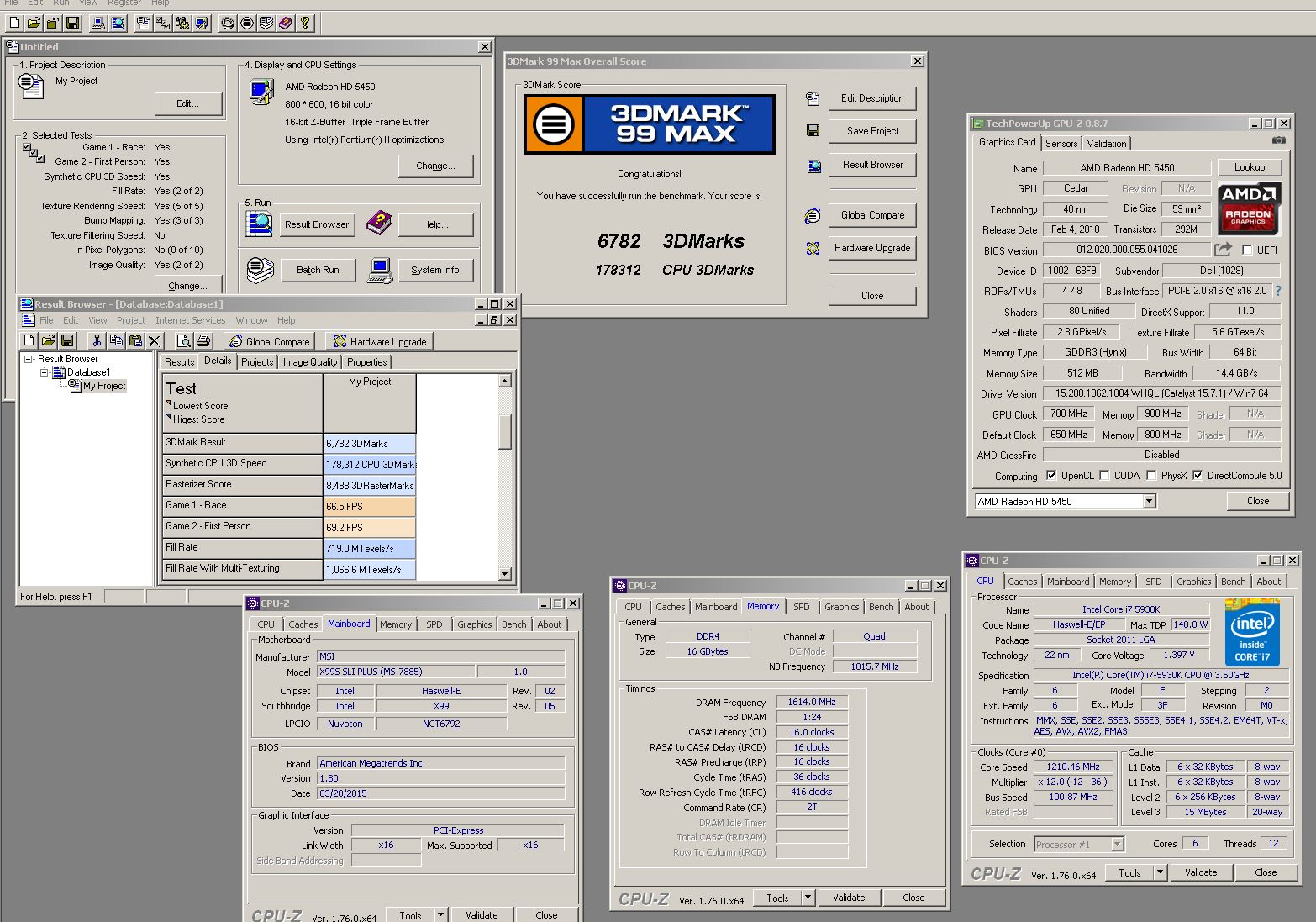Toggle the PhysX checkbox in GPU-Z
The height and width of the screenshot is (922, 1316).
tap(1151, 475)
